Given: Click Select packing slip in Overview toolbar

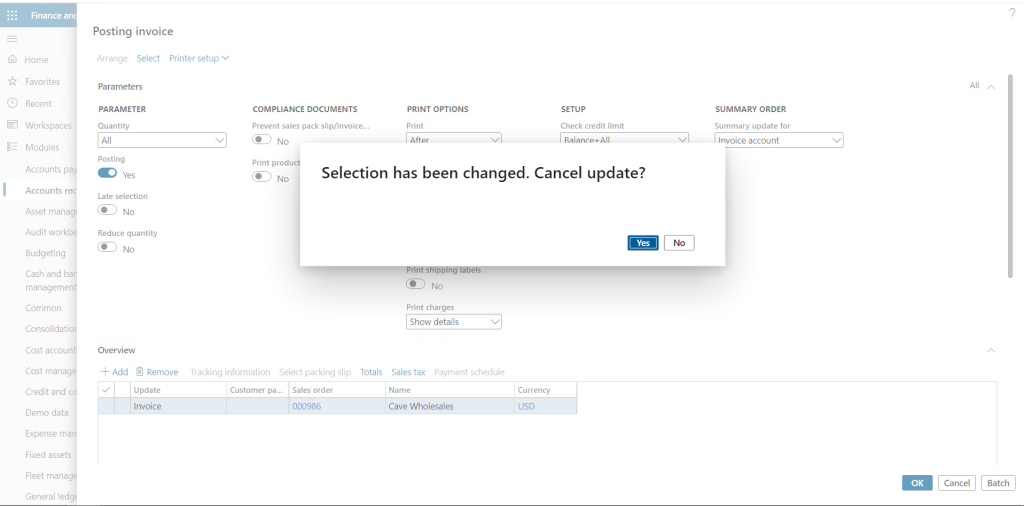Looking at the screenshot, I should [x=315, y=372].
